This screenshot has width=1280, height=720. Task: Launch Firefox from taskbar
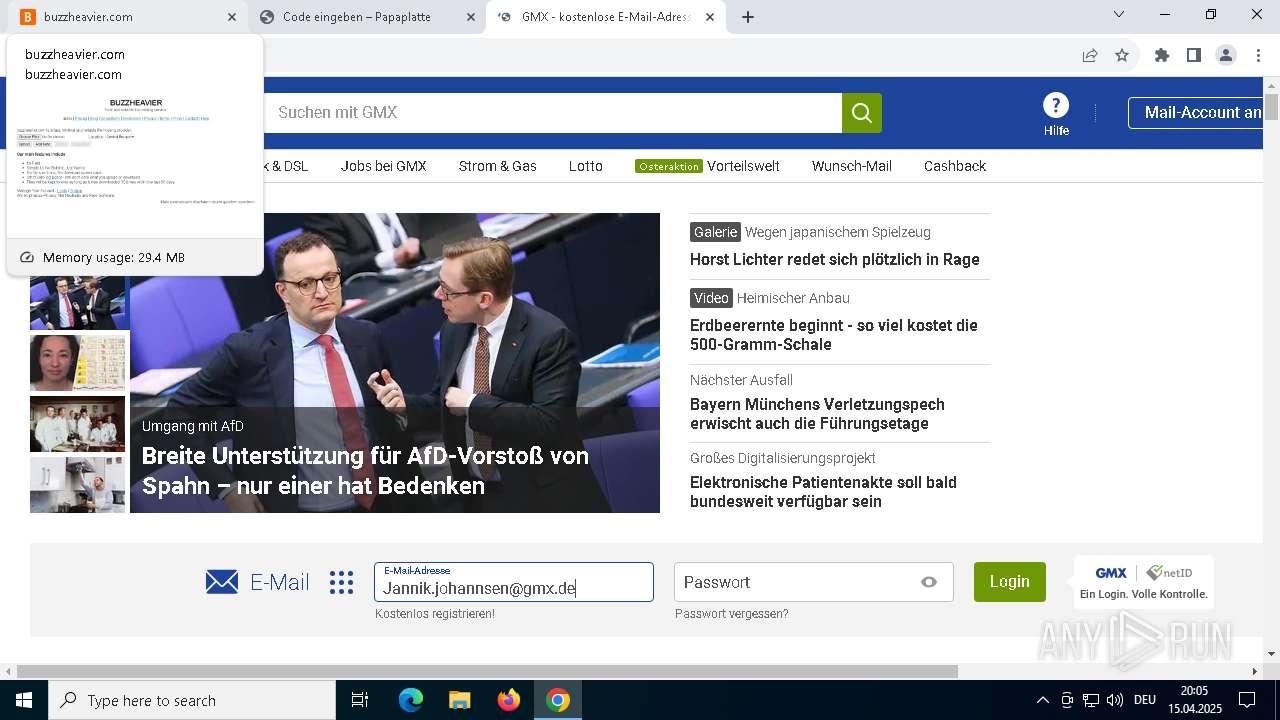tap(508, 700)
